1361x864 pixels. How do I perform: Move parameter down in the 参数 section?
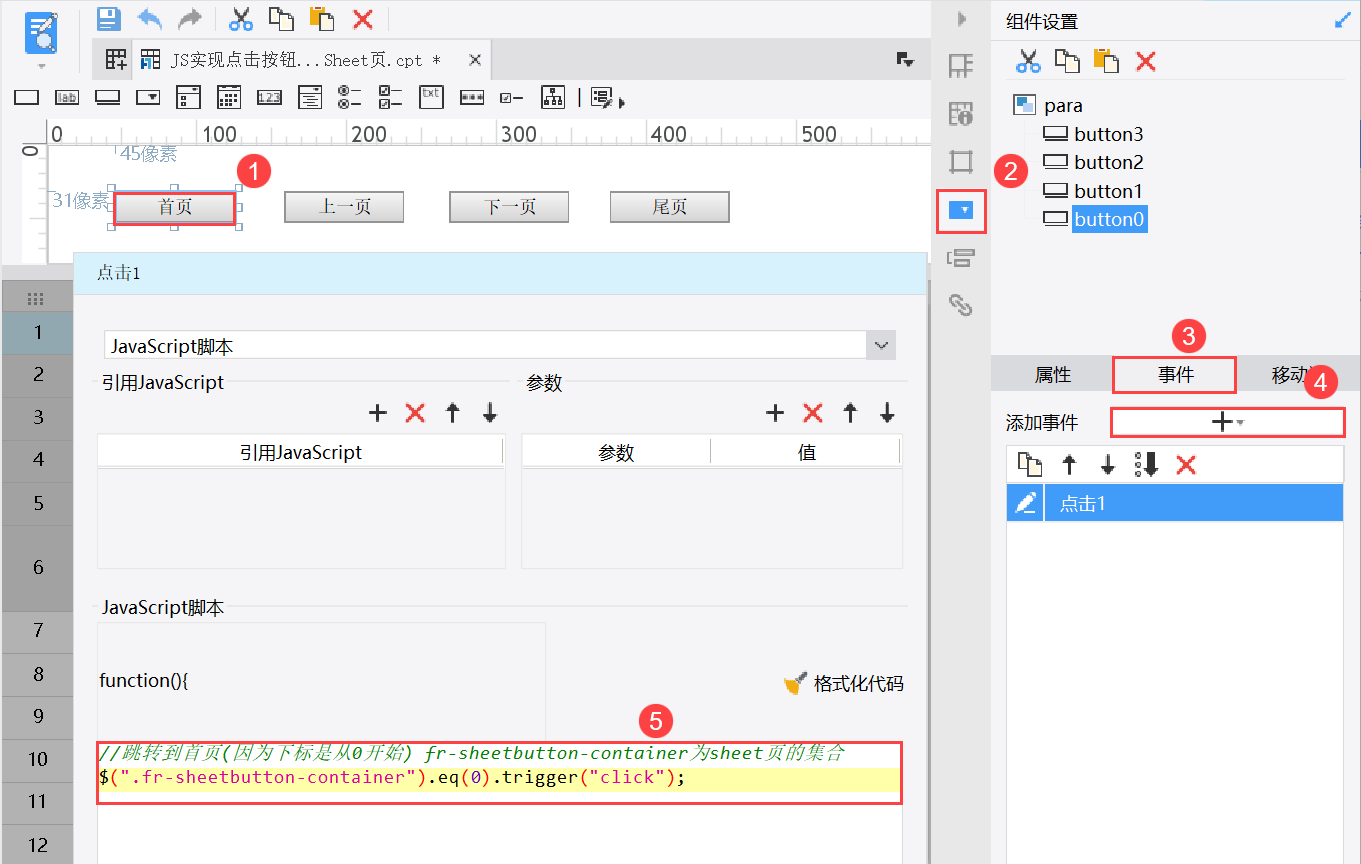coord(887,413)
